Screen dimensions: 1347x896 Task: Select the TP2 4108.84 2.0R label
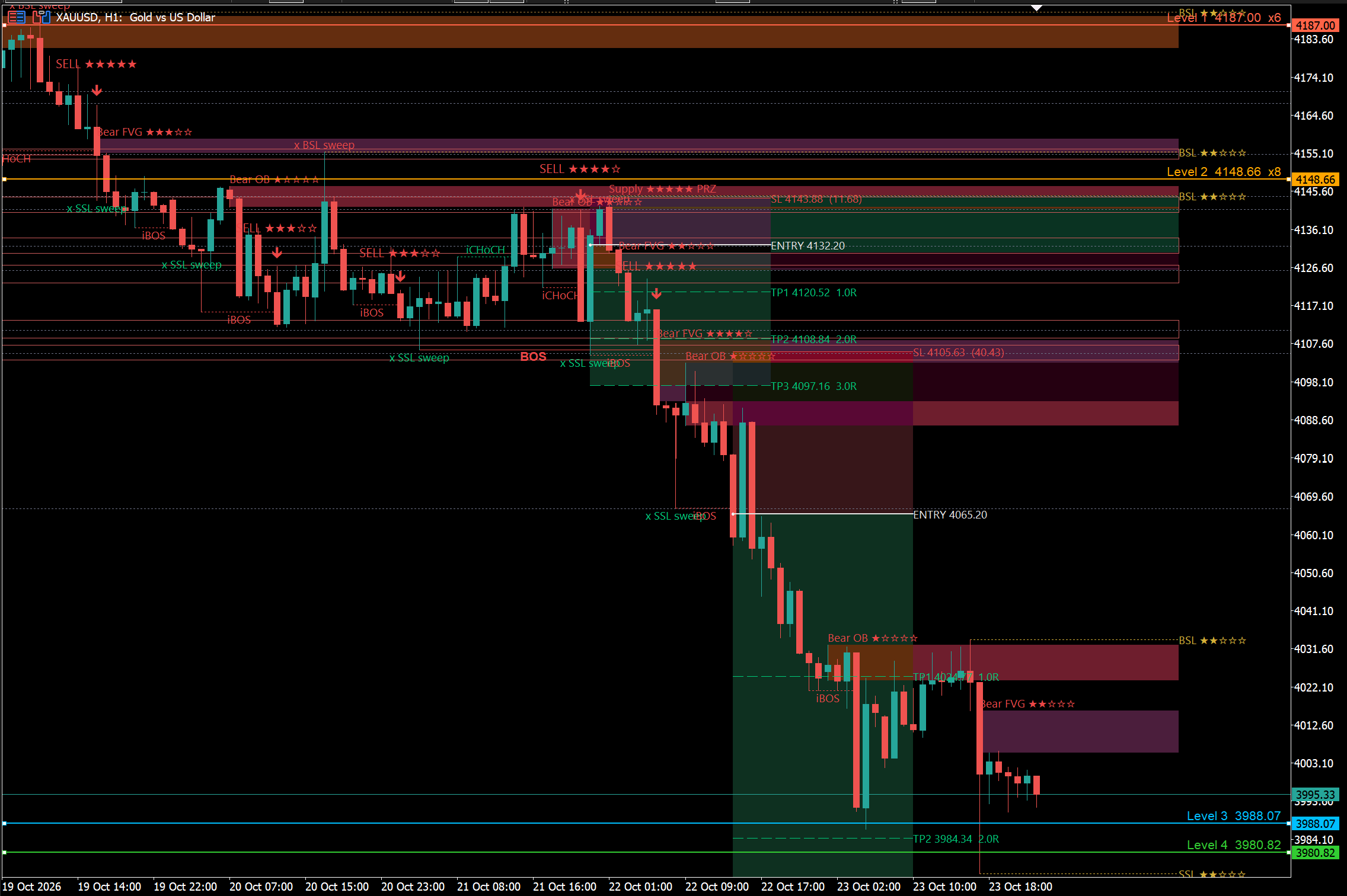(813, 340)
